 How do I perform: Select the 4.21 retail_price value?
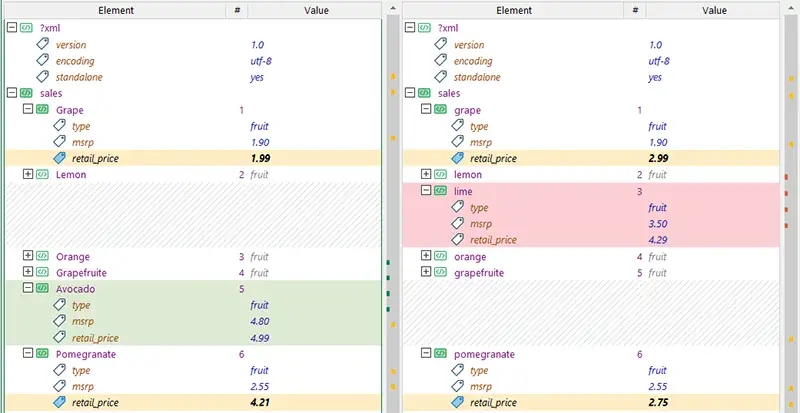click(260, 402)
